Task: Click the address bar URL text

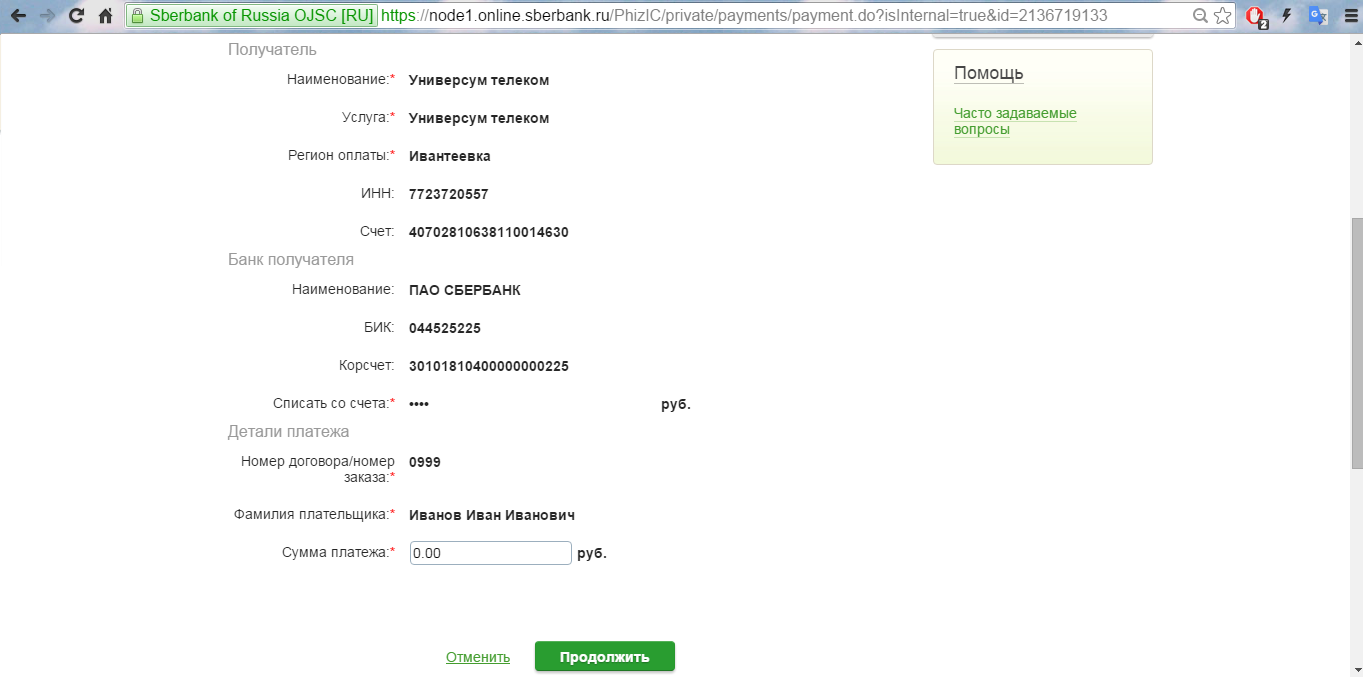Action: [744, 16]
